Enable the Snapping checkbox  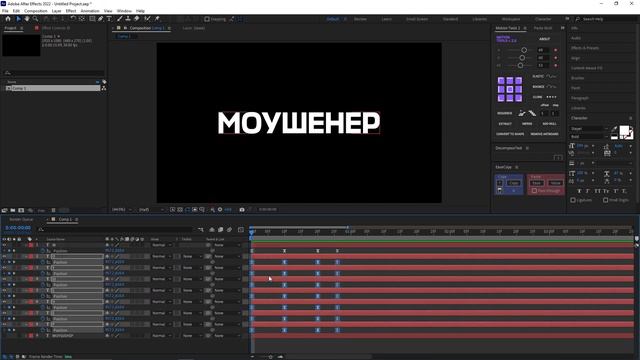pyautogui.click(x=207, y=19)
